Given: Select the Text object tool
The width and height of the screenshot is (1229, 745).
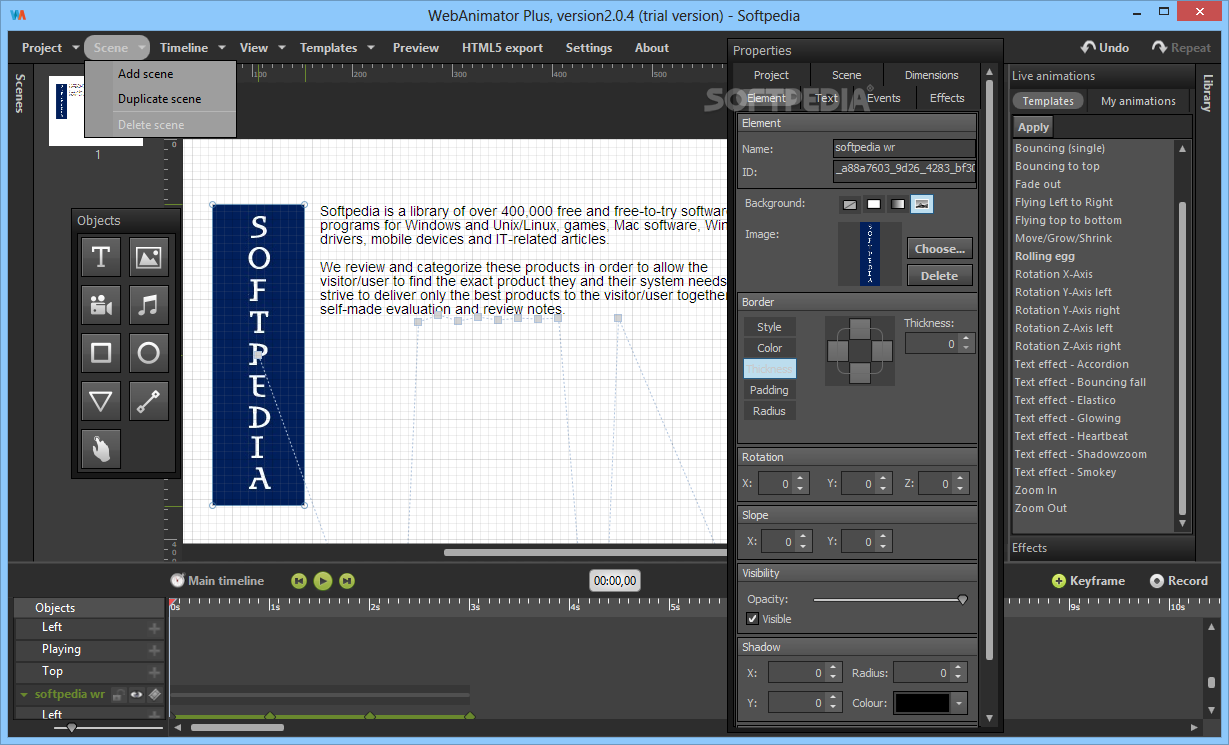Looking at the screenshot, I should (x=101, y=257).
